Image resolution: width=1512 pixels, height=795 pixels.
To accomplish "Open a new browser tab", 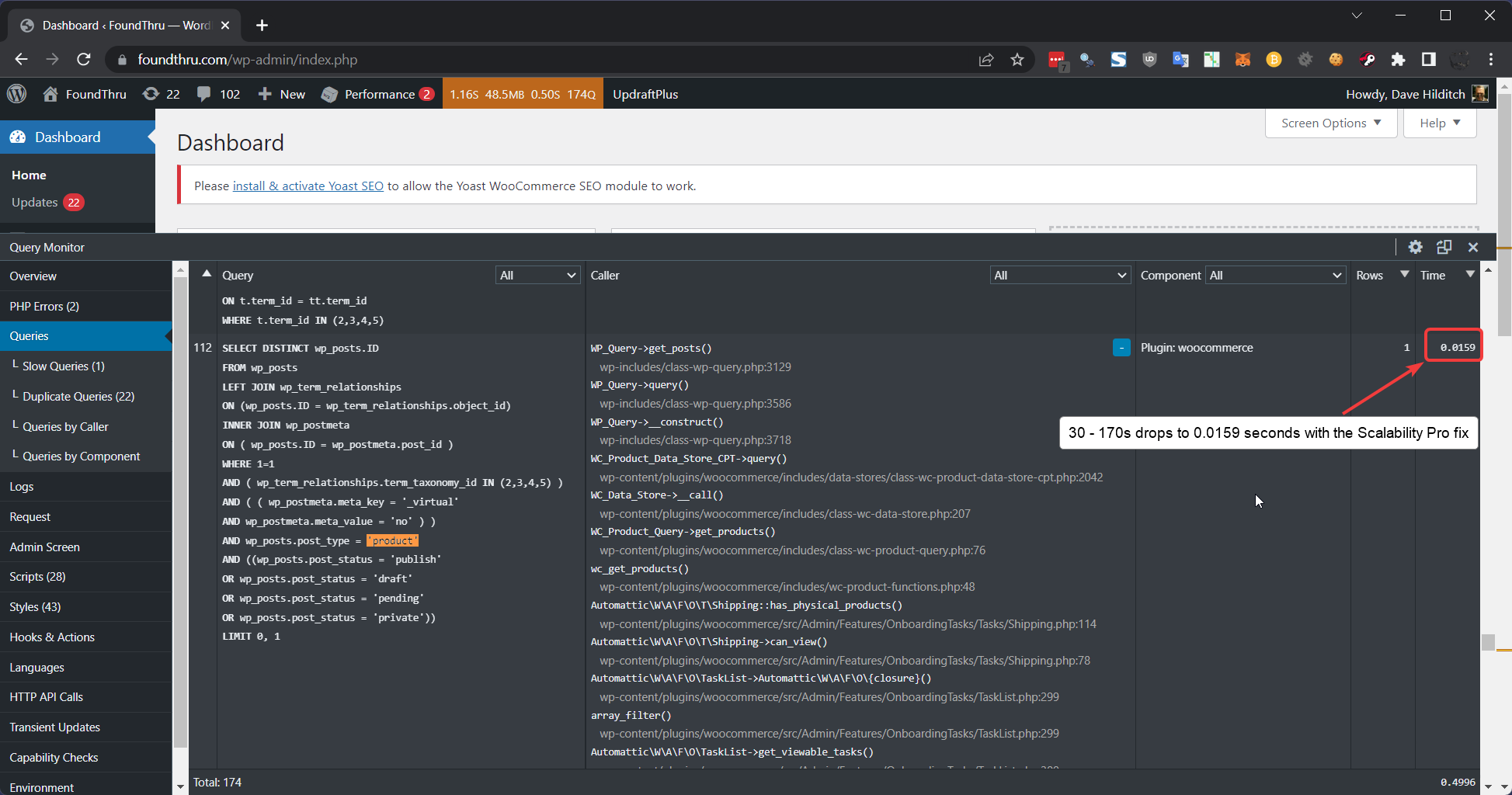I will click(x=262, y=26).
